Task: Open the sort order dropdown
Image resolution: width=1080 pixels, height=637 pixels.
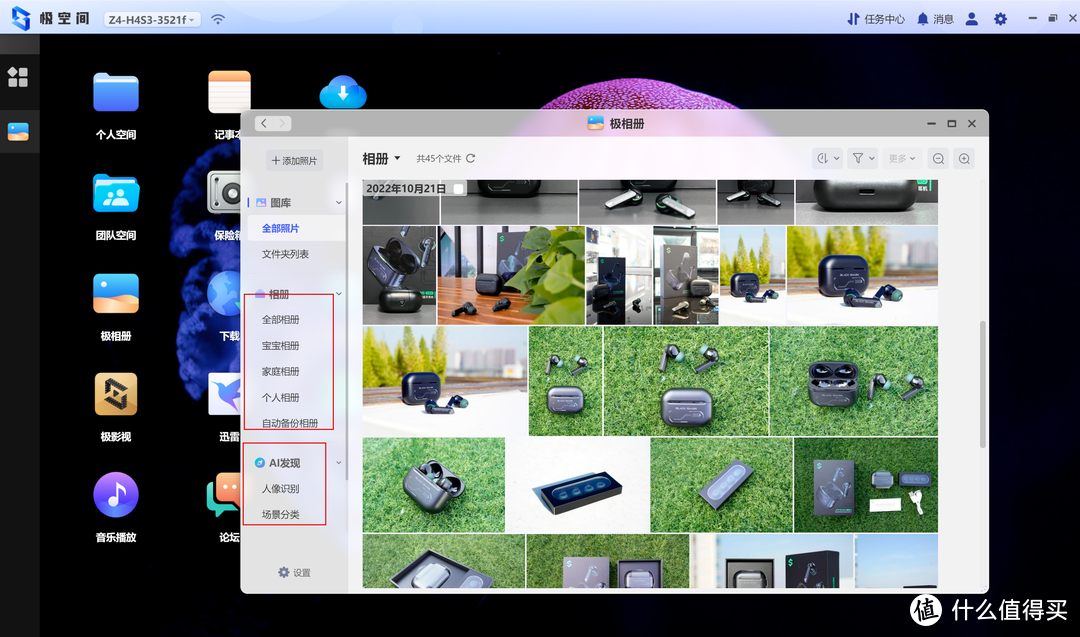Action: click(x=827, y=158)
